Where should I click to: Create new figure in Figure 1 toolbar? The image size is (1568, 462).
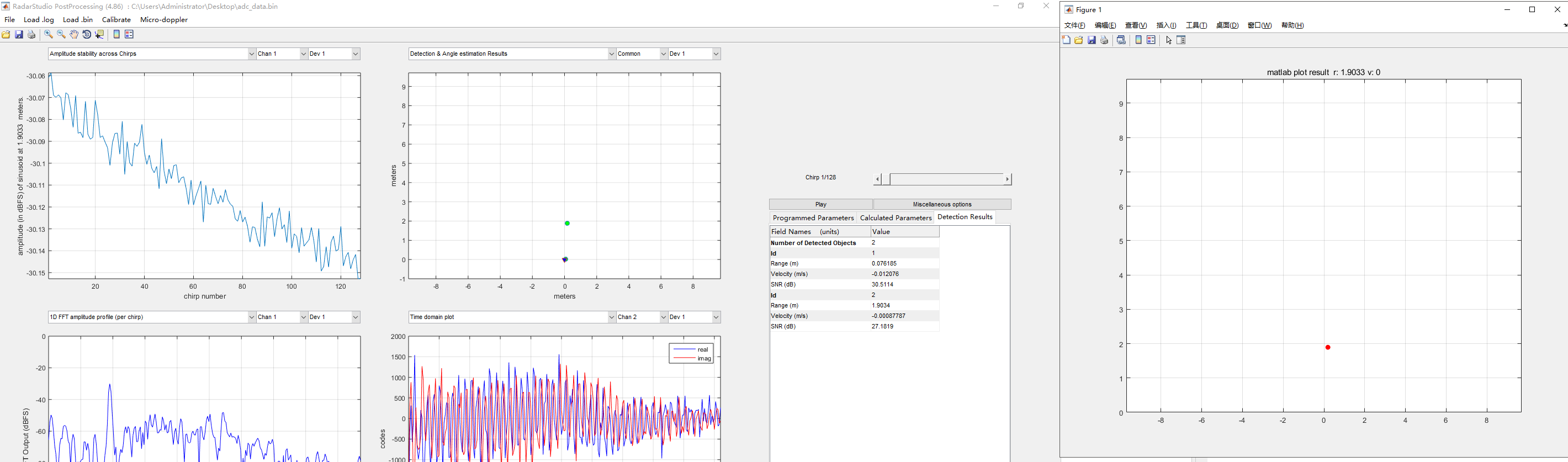(1066, 40)
